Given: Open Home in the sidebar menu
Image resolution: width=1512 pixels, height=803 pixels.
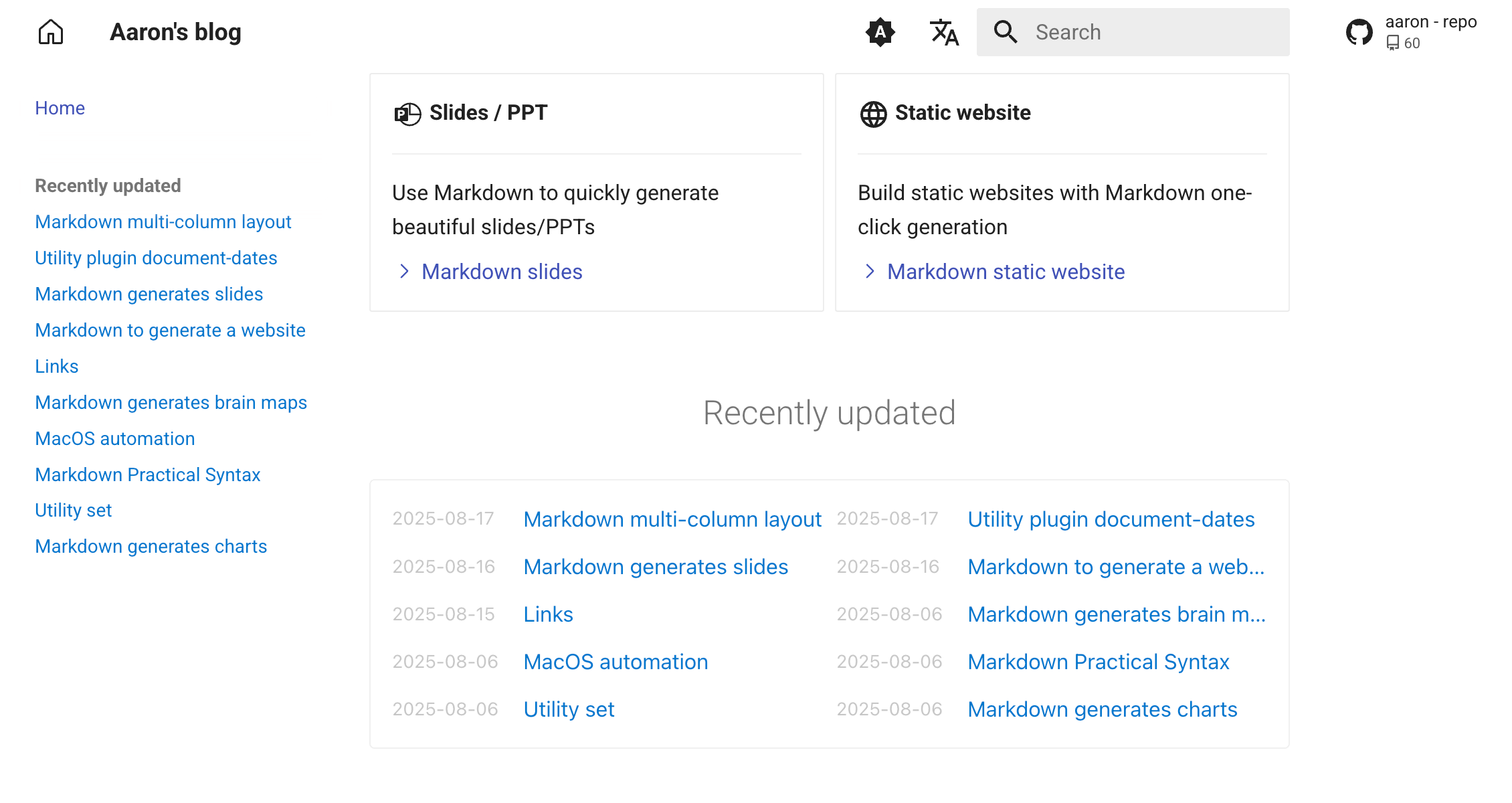Looking at the screenshot, I should coord(60,108).
